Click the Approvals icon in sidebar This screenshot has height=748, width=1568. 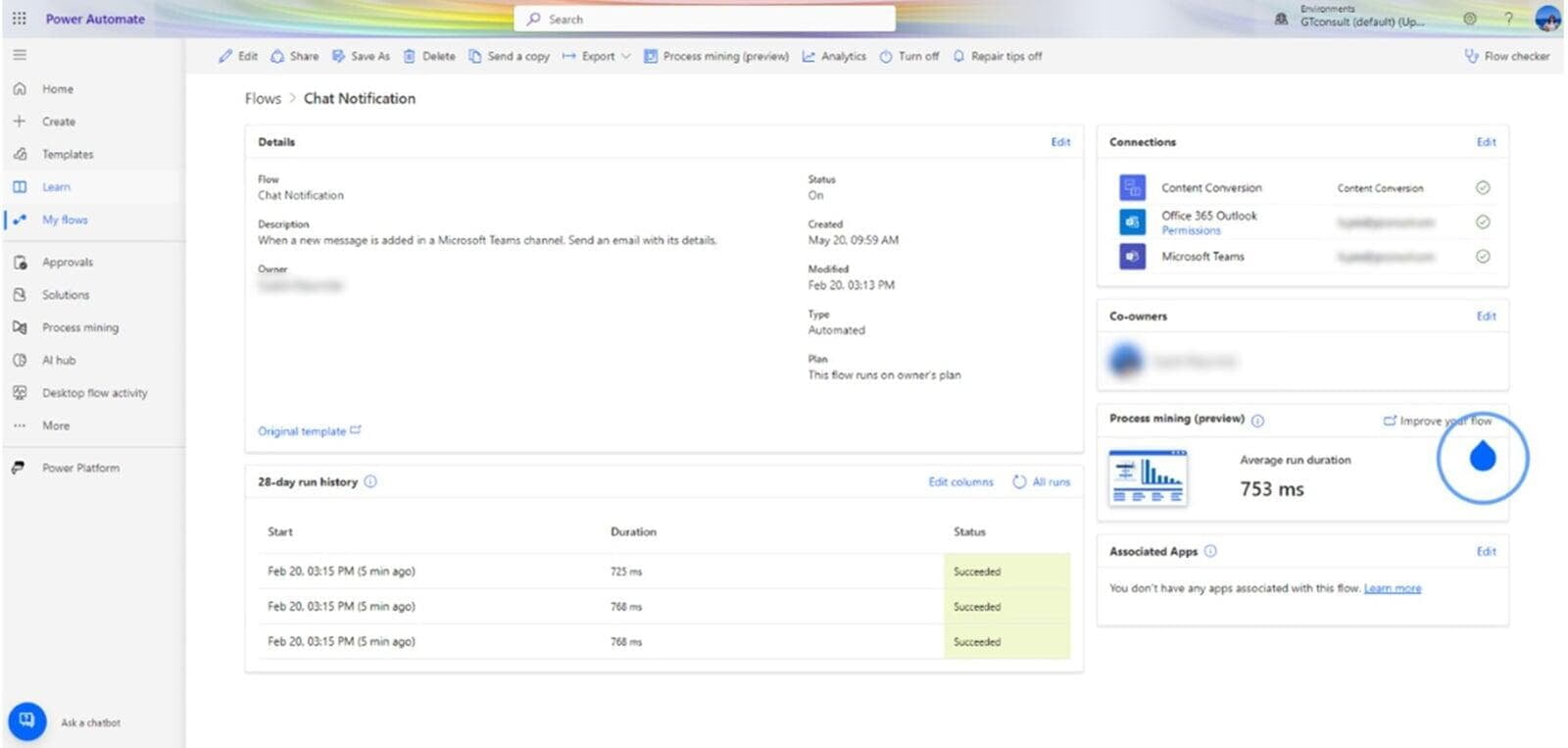coord(20,262)
